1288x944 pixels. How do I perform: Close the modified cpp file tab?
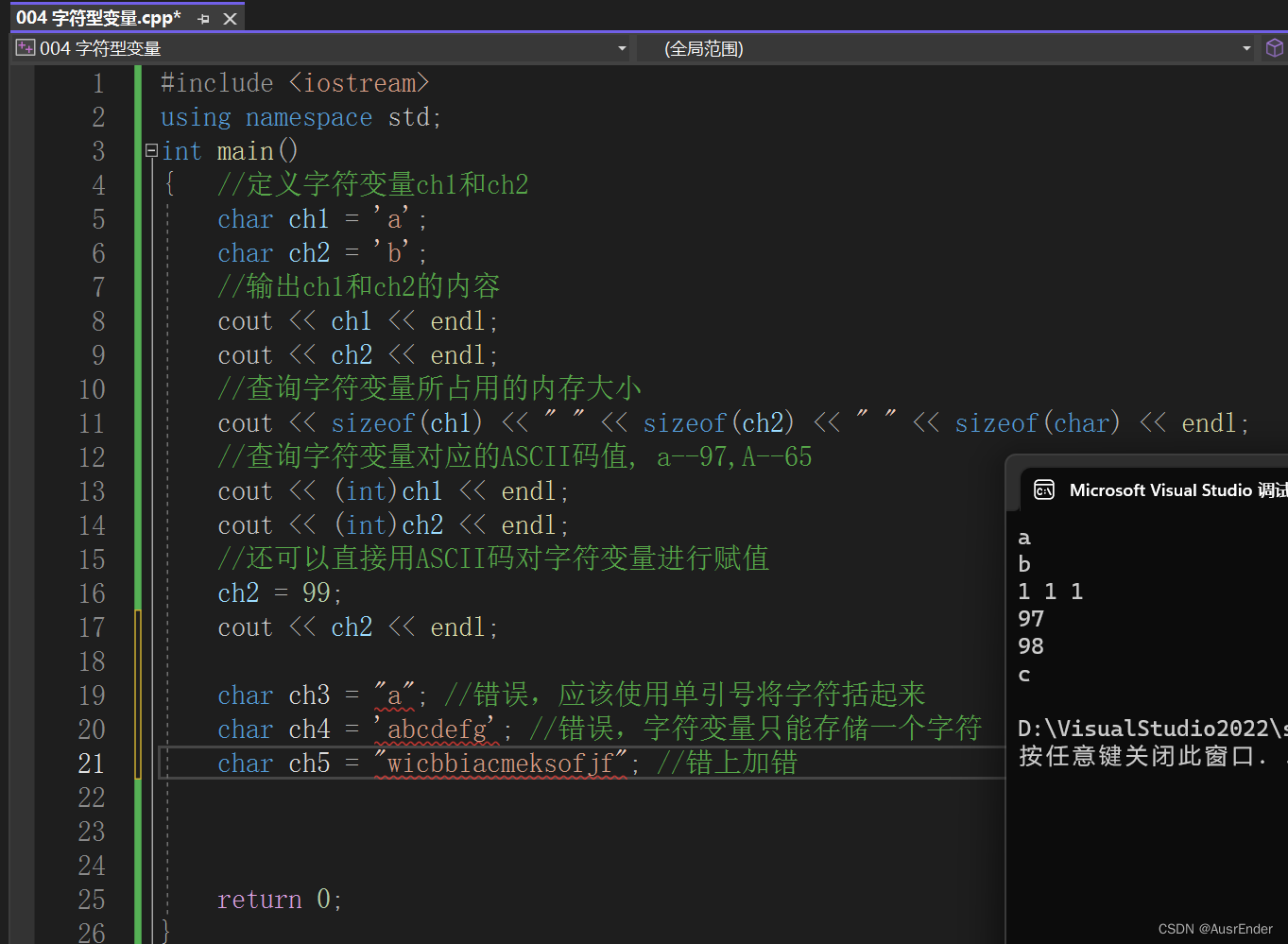tap(232, 16)
